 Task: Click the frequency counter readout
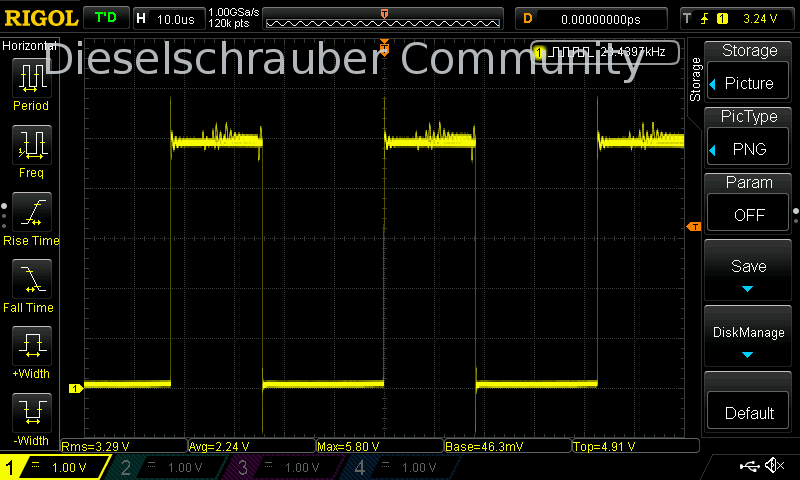tap(606, 52)
